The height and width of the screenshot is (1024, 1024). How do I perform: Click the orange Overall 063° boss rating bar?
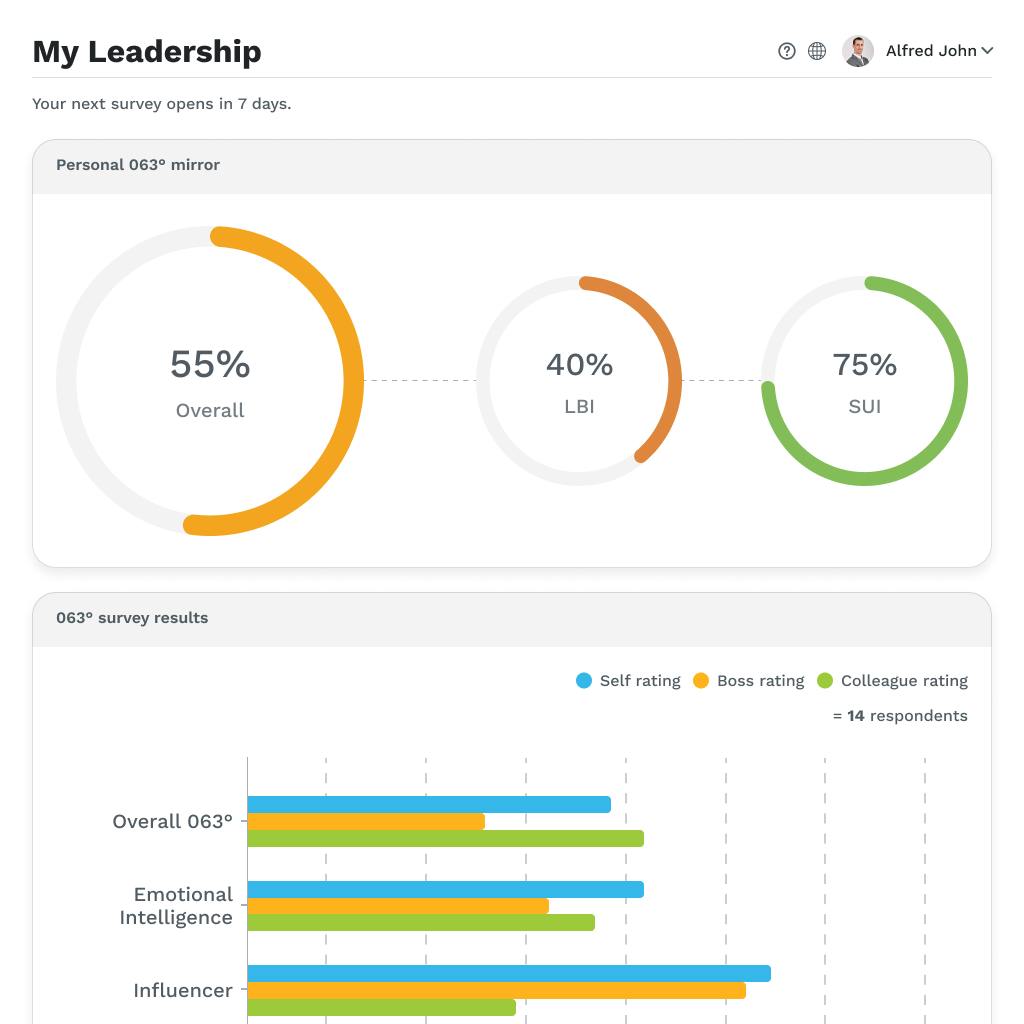coord(366,822)
